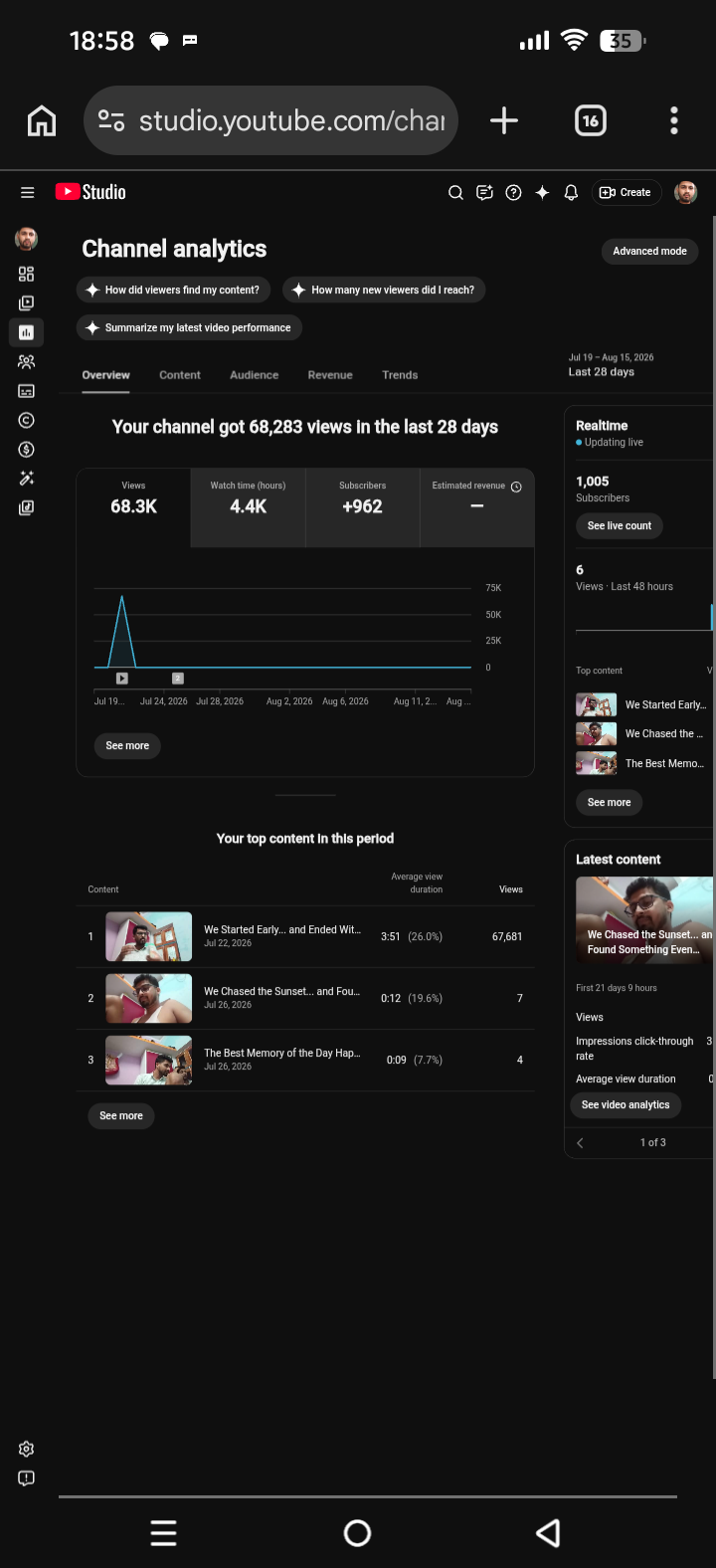Click 'We Started Early...' in Realtime top content
Viewport: 716px width, 1568px height.
tap(665, 704)
